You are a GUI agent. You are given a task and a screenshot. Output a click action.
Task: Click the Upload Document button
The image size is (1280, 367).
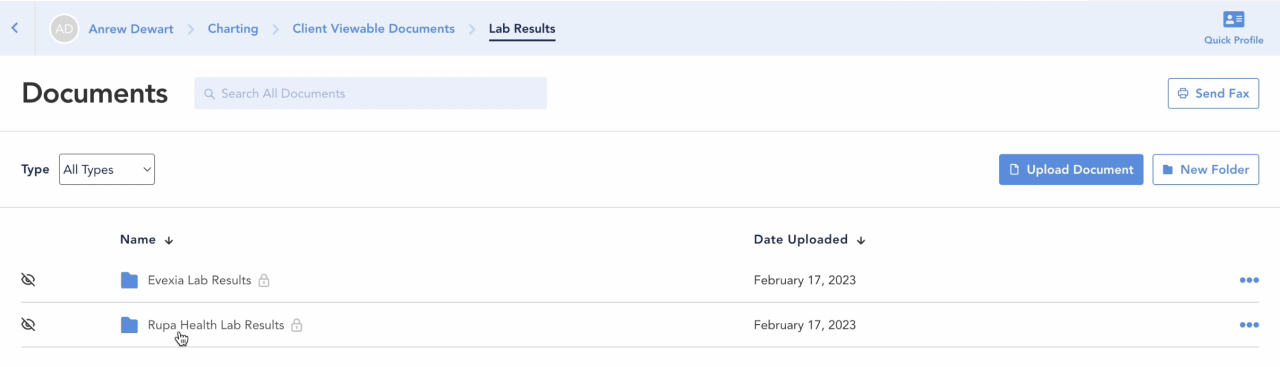[1071, 169]
